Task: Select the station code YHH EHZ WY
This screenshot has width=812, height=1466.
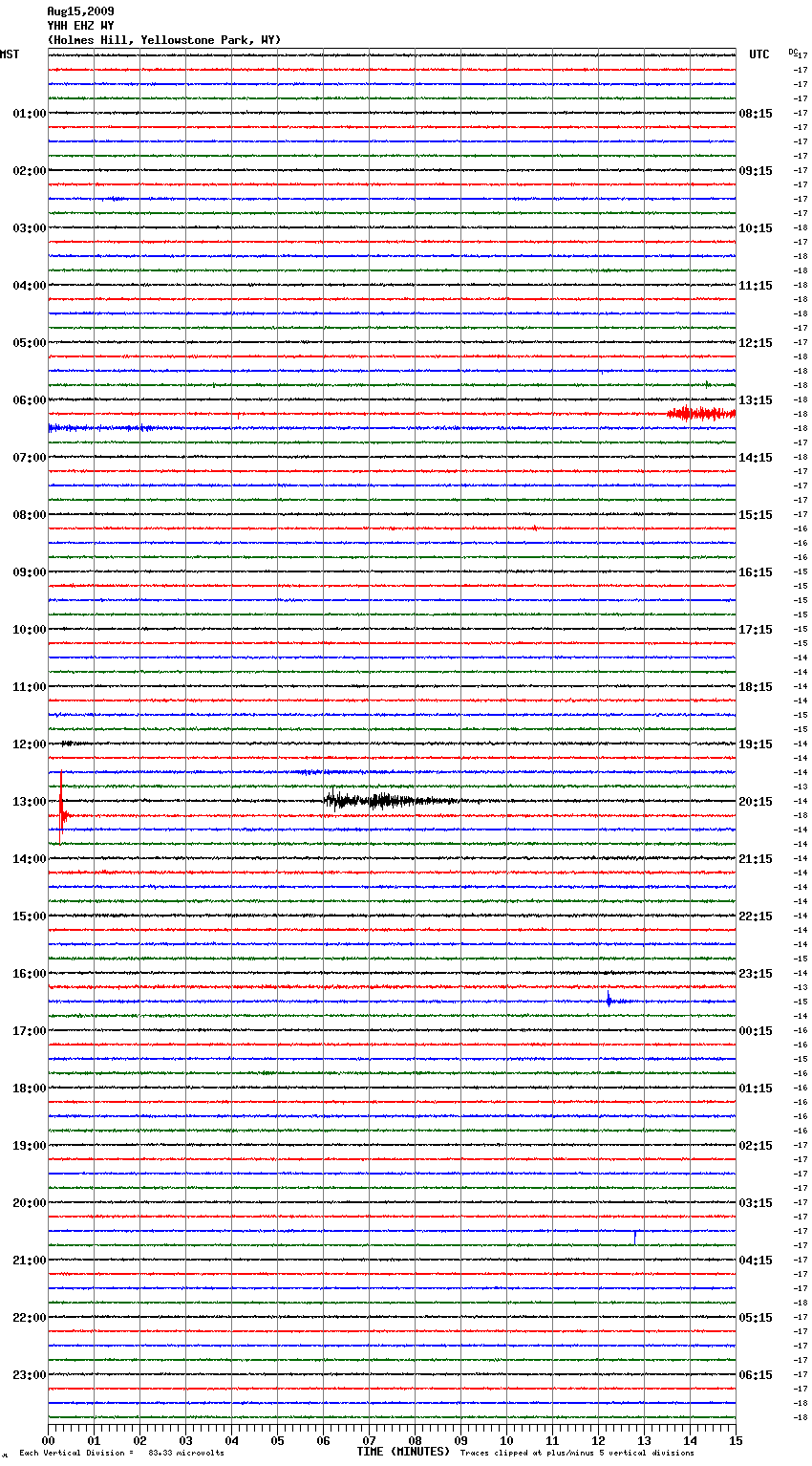Action: [80, 26]
